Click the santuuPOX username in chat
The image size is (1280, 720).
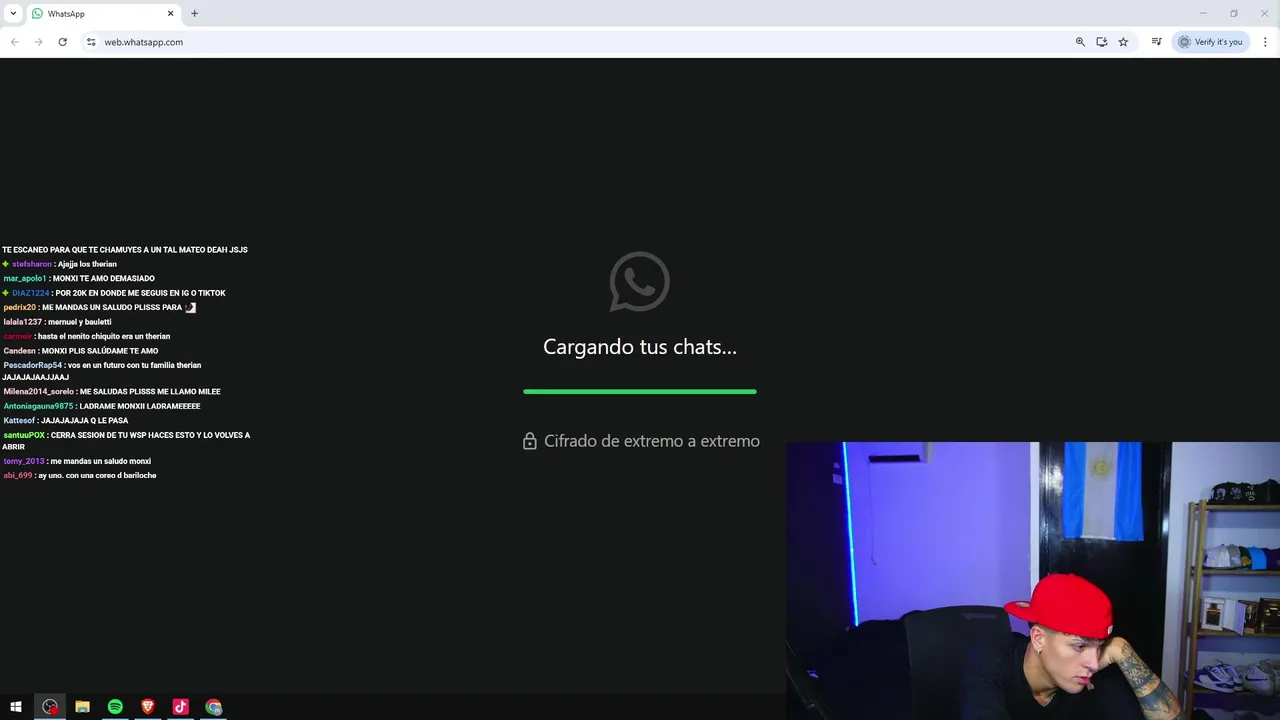pos(24,435)
